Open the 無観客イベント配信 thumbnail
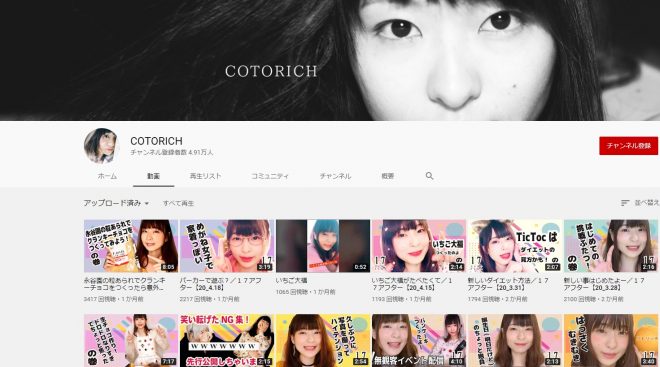 coord(419,340)
